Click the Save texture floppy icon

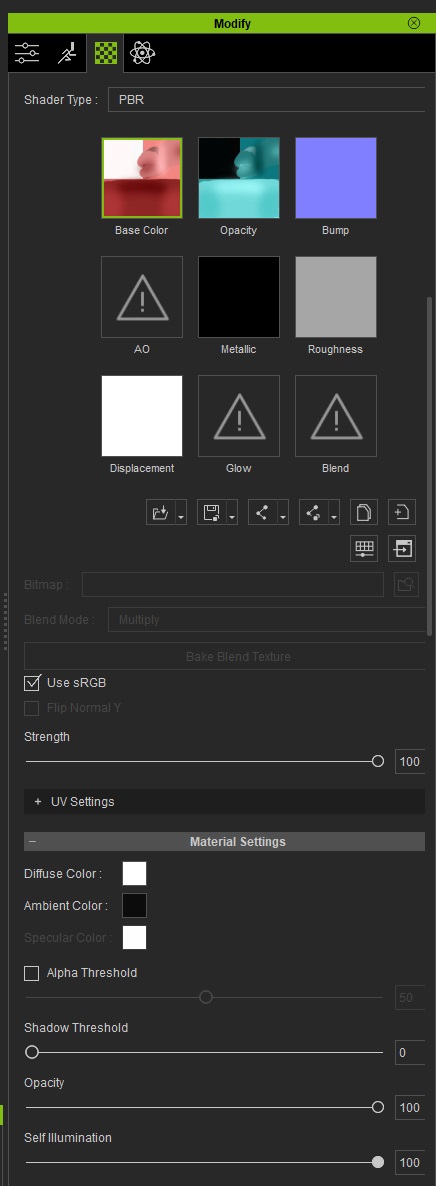pyautogui.click(x=211, y=513)
